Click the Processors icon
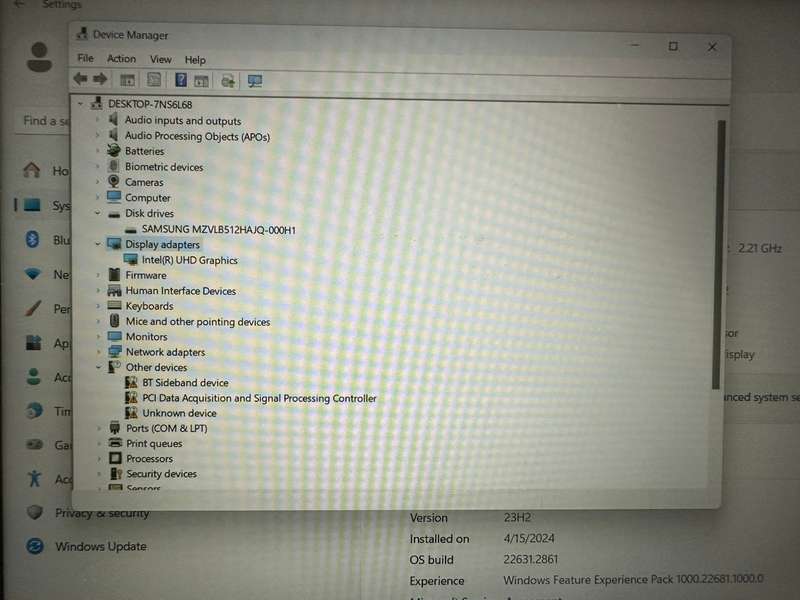Screen dimensions: 800x600 pos(116,458)
